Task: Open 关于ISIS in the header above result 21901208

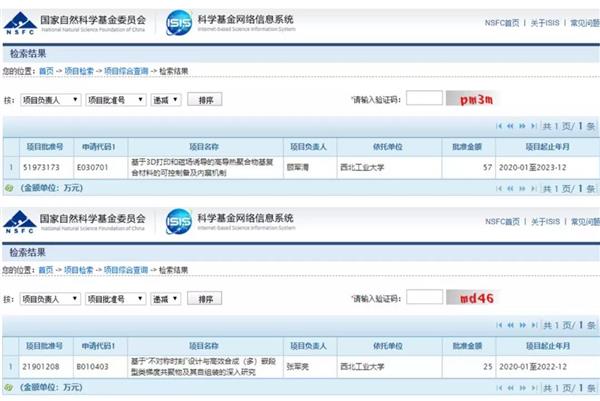Action: click(x=547, y=220)
